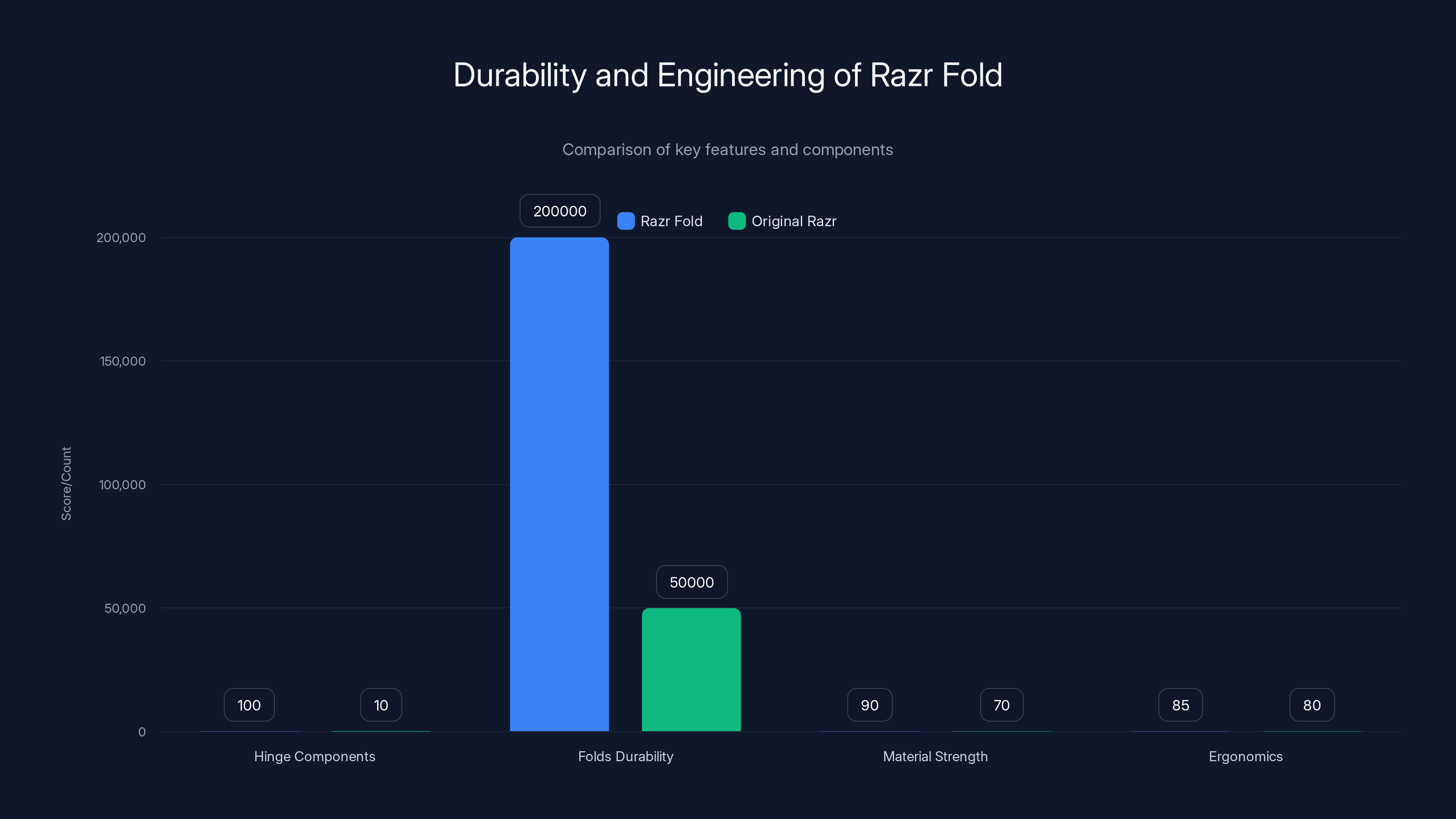Click the 200000 data label
The width and height of the screenshot is (1456, 819).
click(560, 210)
